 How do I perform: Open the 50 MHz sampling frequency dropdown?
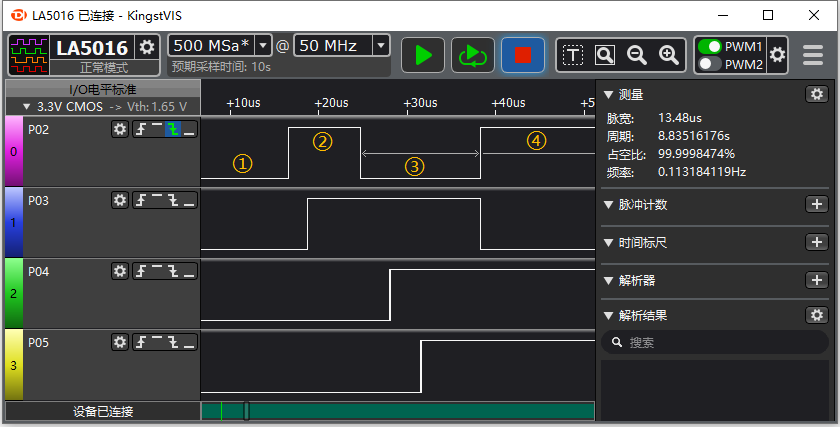(x=380, y=45)
